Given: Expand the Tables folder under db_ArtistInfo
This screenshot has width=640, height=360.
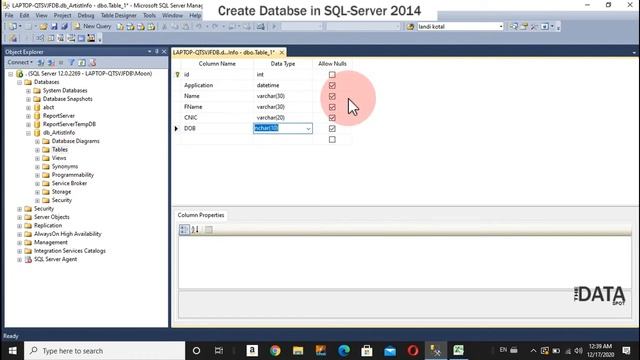Looking at the screenshot, I should pyautogui.click(x=37, y=150).
